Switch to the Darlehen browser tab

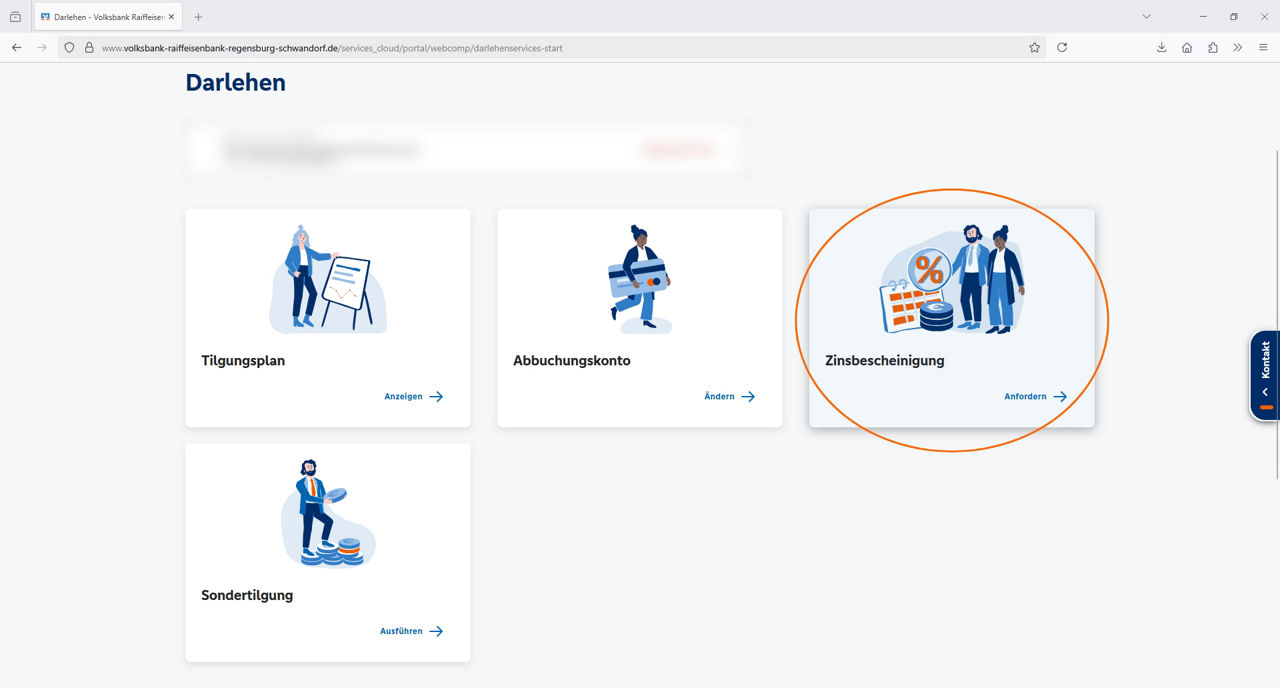[x=98, y=16]
